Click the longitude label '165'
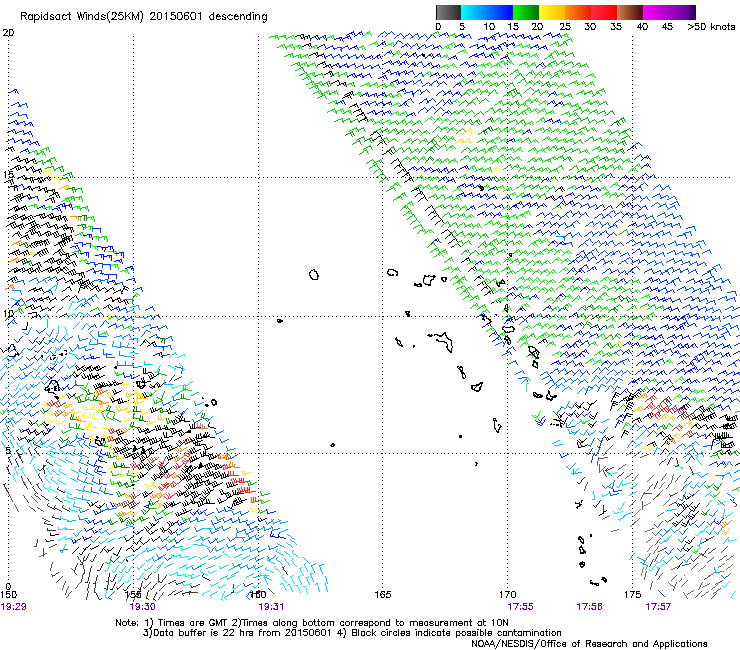 pyautogui.click(x=383, y=594)
